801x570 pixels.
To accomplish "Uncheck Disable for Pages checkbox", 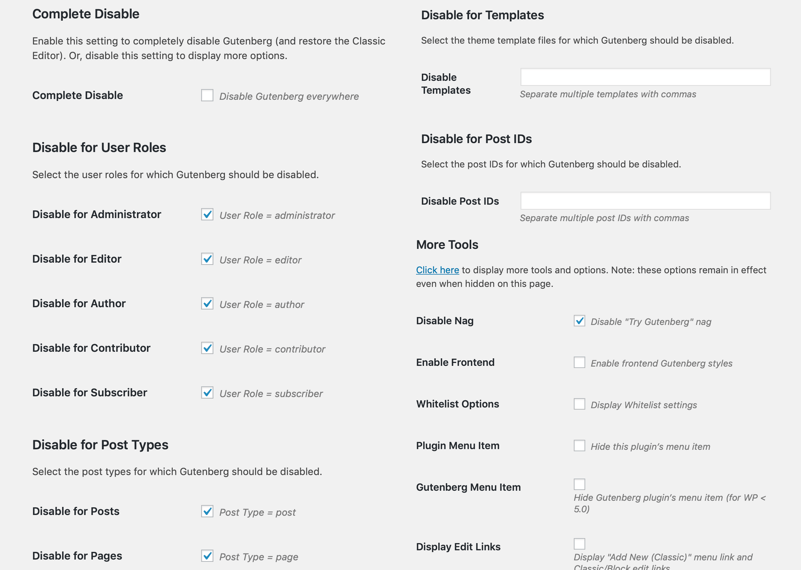I will pos(207,556).
